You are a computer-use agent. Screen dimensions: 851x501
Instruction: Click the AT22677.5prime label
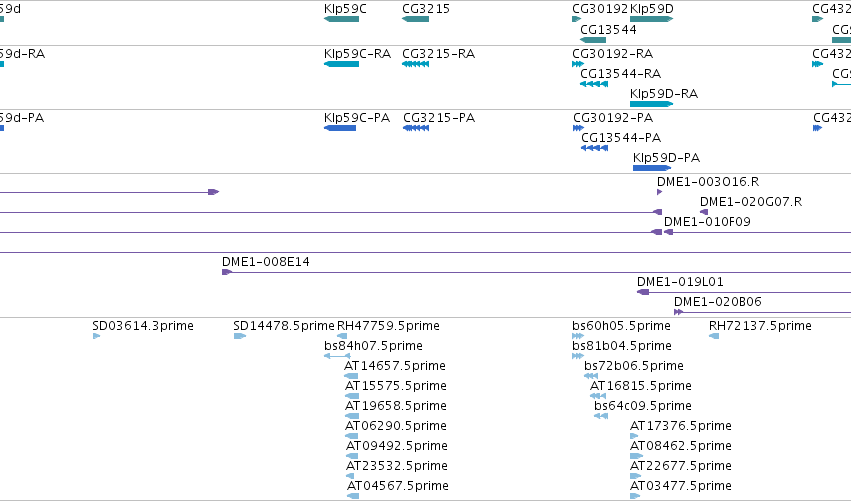point(681,465)
